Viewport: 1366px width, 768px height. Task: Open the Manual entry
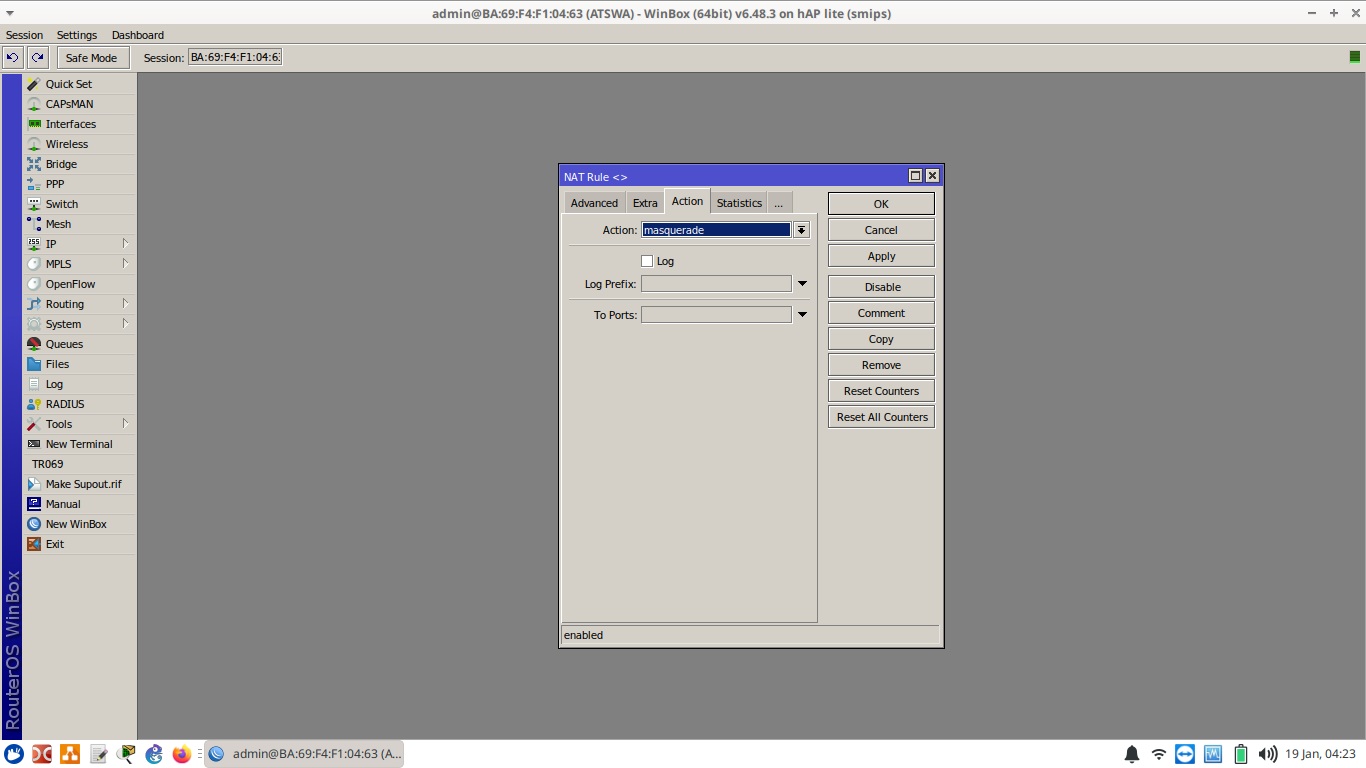click(x=79, y=504)
